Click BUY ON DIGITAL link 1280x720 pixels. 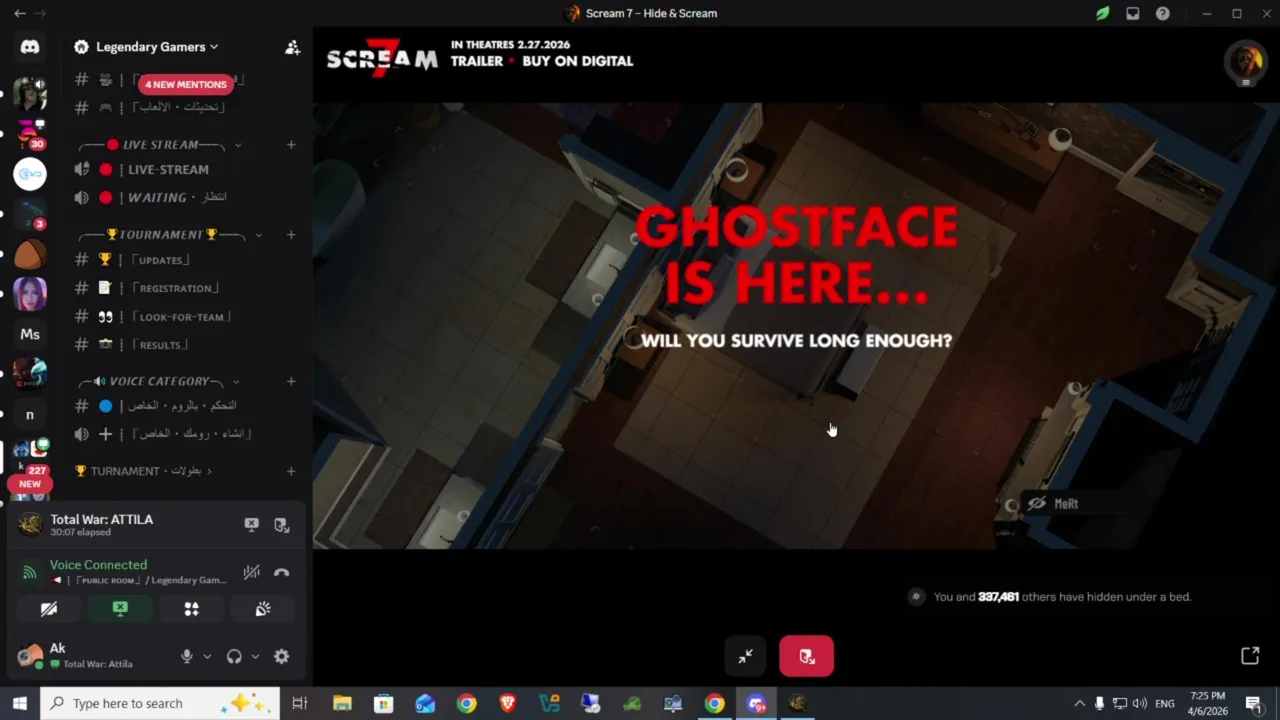578,61
